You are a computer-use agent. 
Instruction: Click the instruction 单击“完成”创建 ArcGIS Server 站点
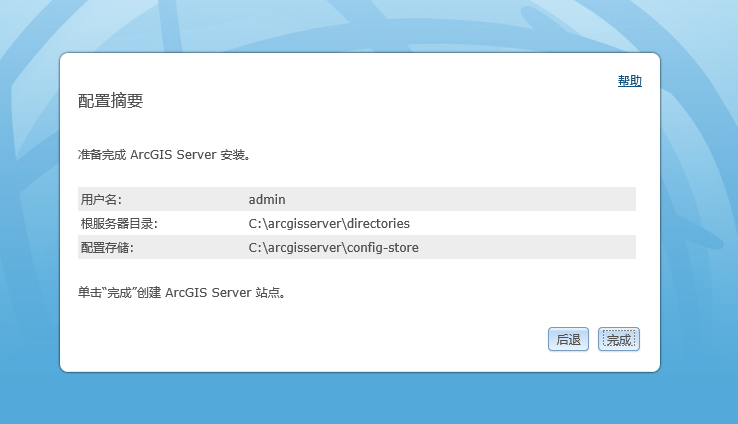(x=182, y=293)
